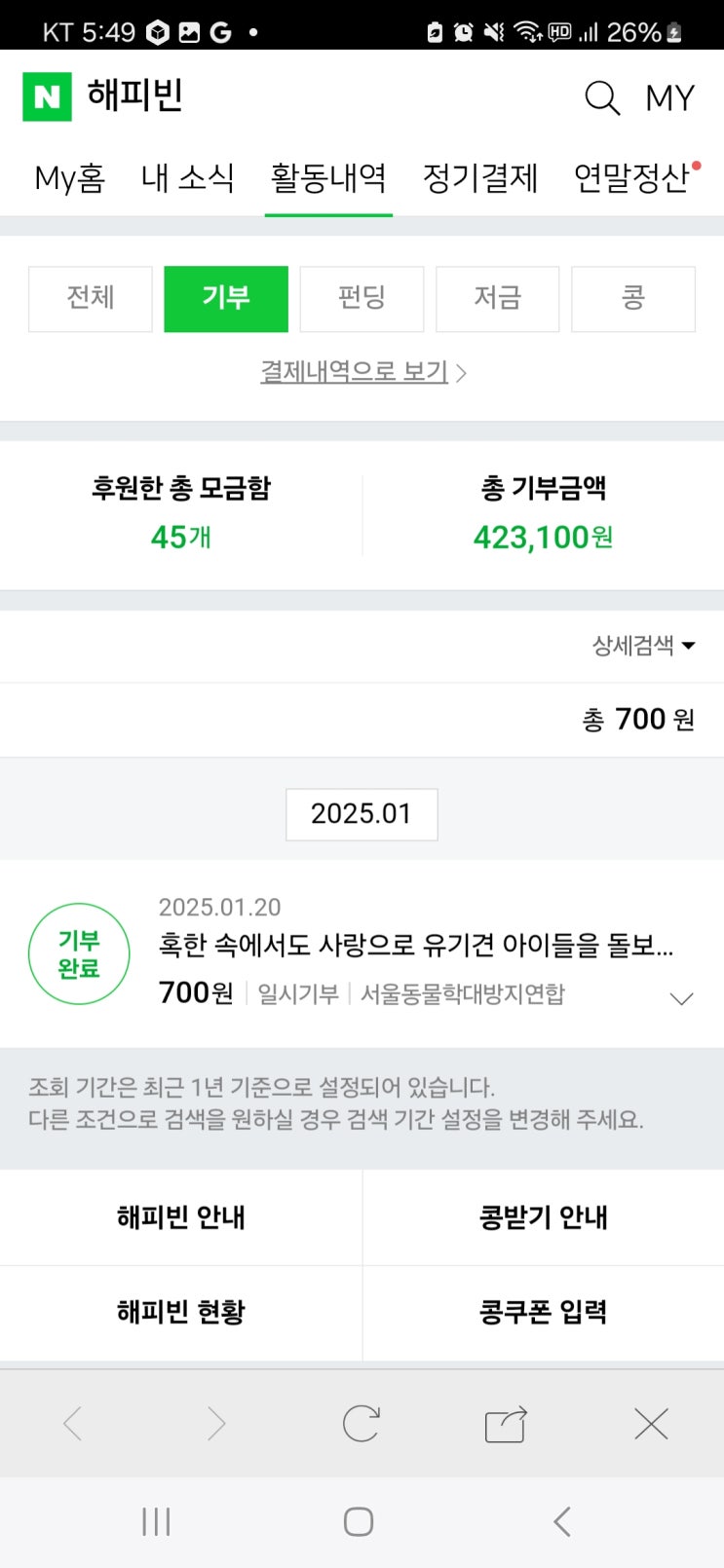Image resolution: width=724 pixels, height=1568 pixels.
Task: Tap the 2025.01 month label
Action: click(x=362, y=814)
